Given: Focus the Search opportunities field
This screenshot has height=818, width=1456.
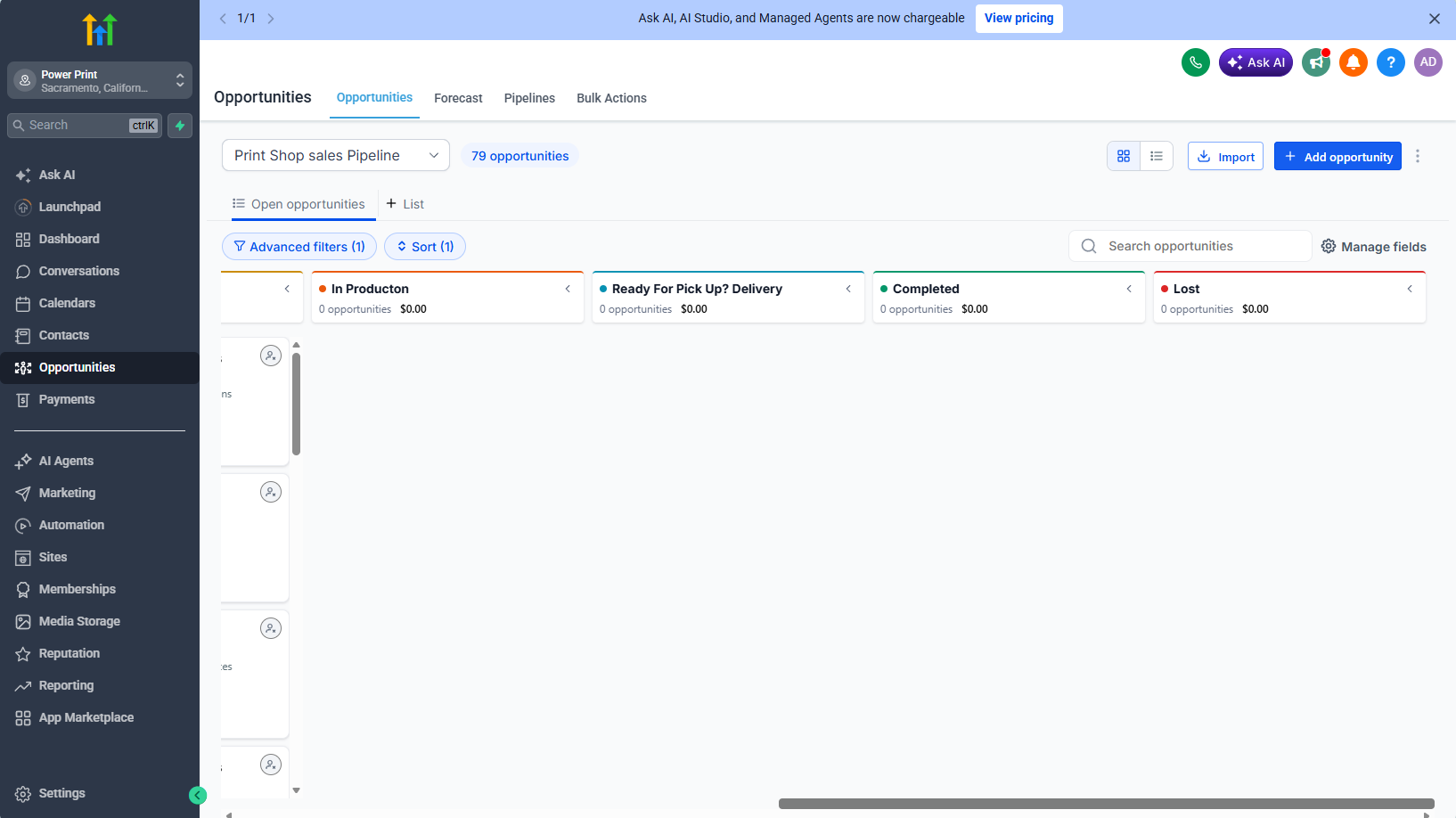Looking at the screenshot, I should coord(1190,246).
